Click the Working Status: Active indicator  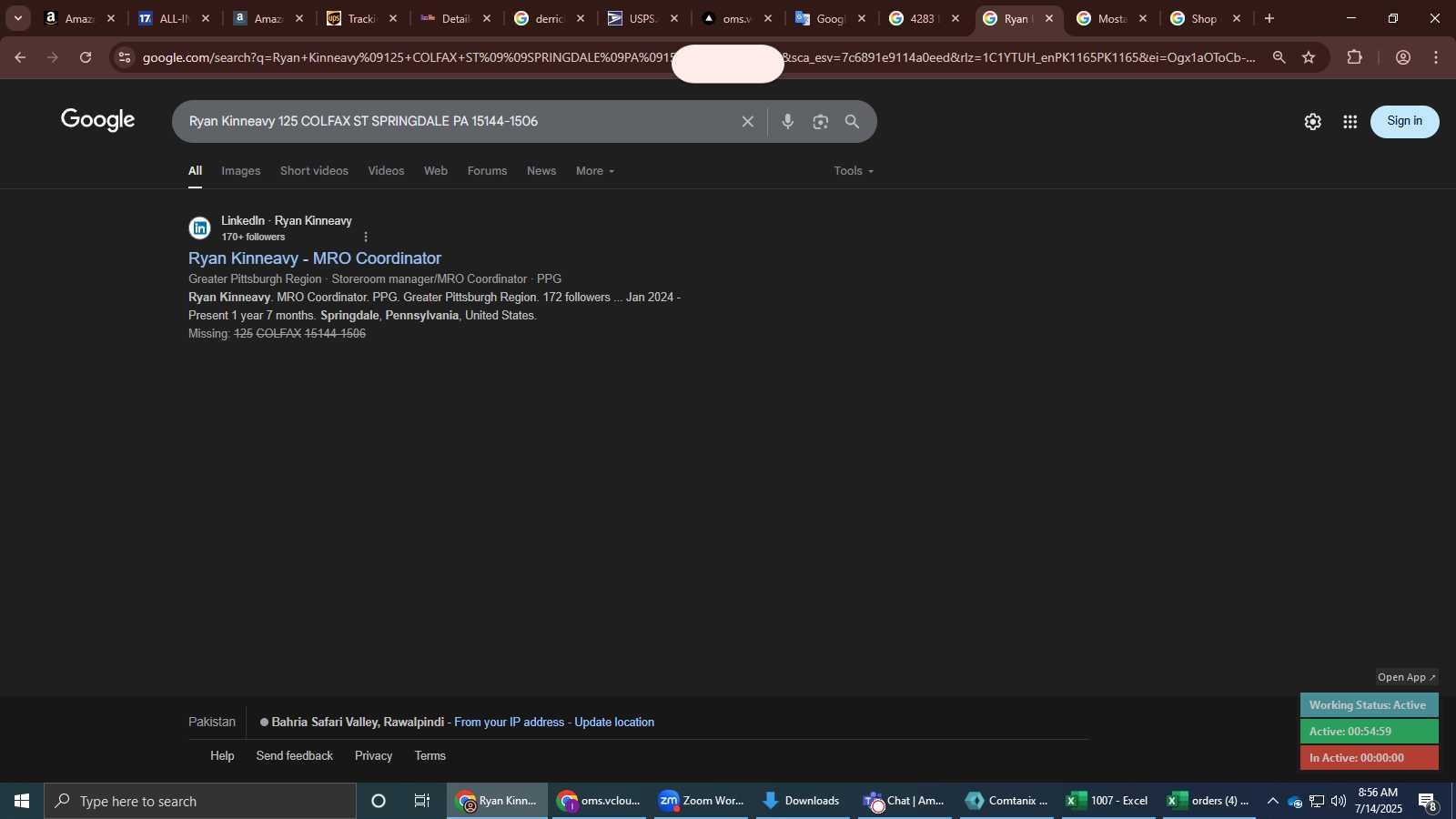(1369, 705)
